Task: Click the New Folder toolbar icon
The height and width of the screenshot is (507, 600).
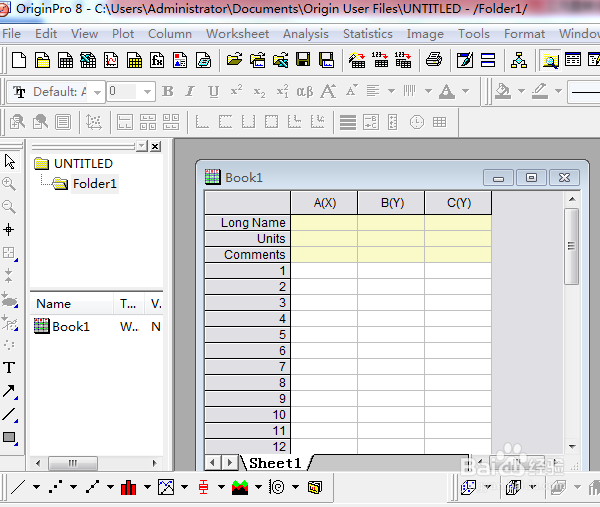Action: click(x=42, y=60)
